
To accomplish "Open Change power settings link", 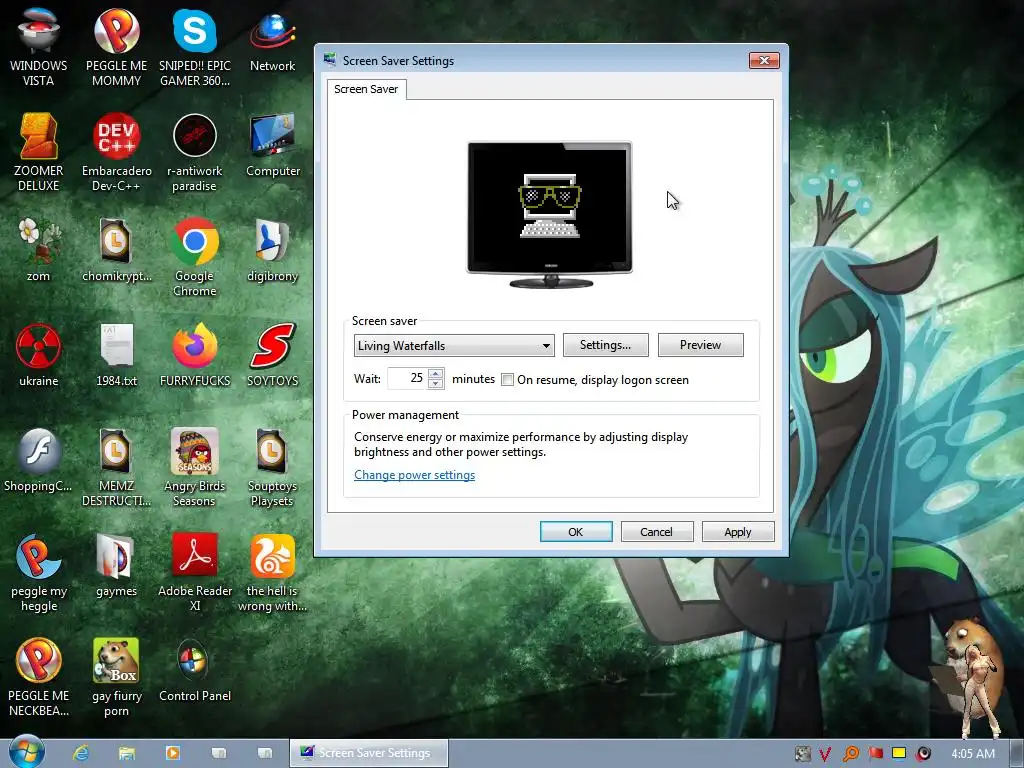I will 415,475.
